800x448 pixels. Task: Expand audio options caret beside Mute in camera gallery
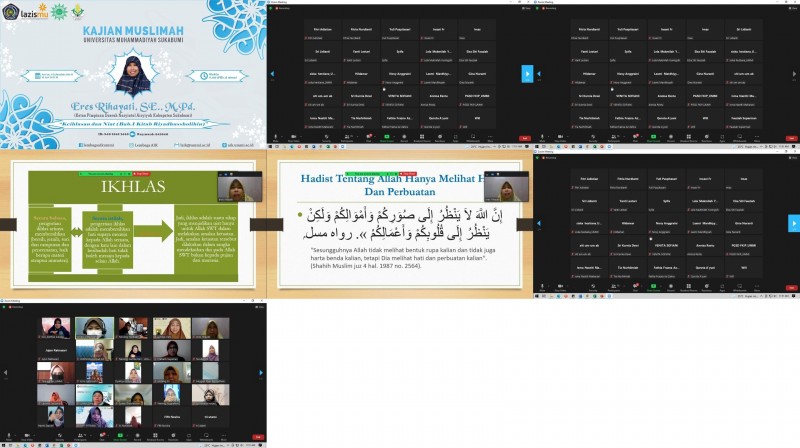click(x=16, y=438)
